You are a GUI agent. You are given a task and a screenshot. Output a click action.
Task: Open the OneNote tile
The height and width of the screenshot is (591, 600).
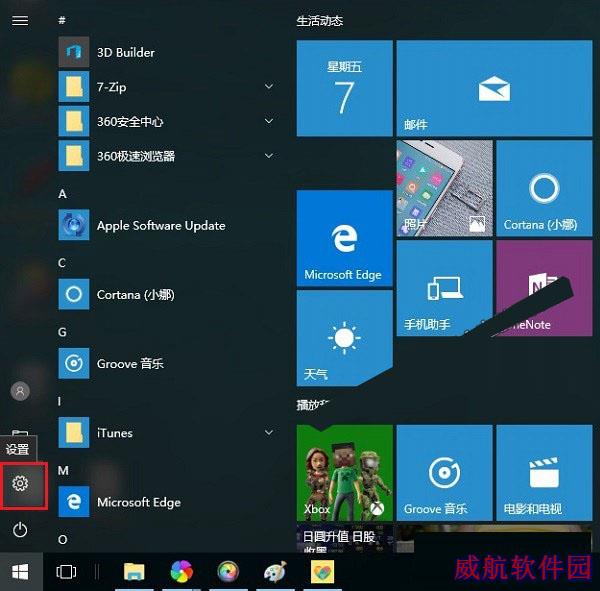(x=544, y=288)
